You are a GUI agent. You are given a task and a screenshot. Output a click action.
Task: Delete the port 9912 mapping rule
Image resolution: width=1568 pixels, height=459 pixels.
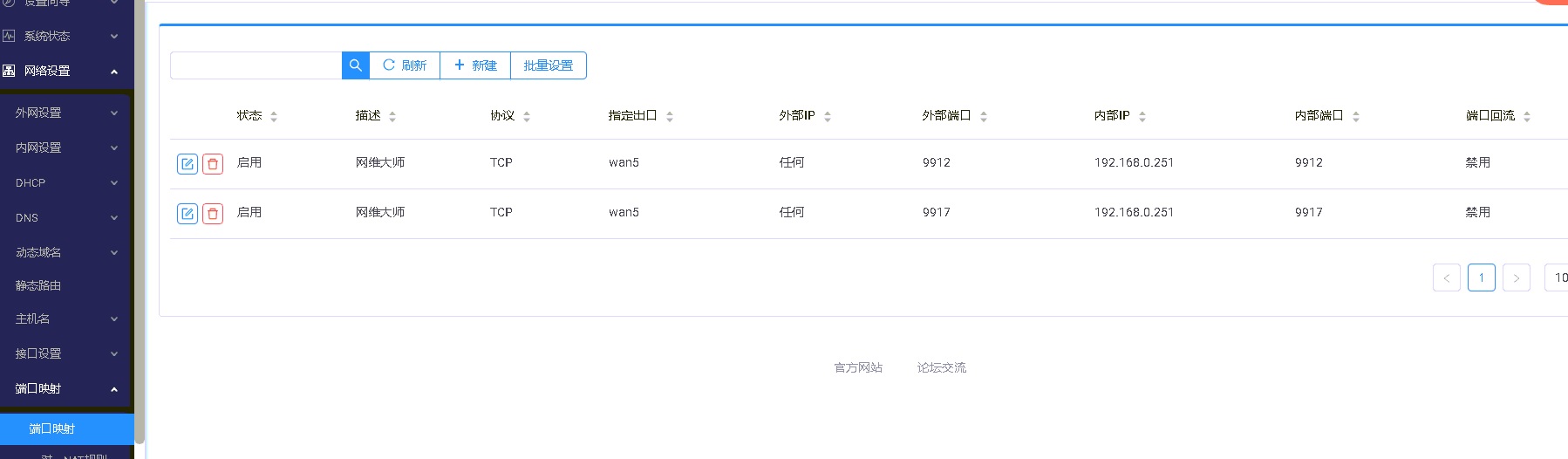213,164
